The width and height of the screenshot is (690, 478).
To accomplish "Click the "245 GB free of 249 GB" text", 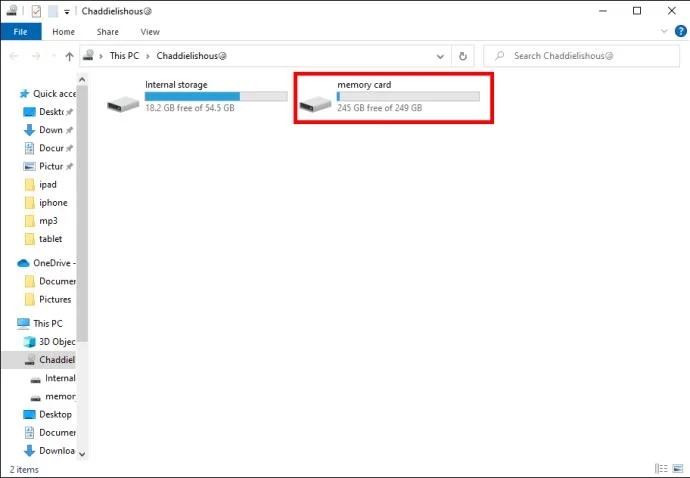I will coord(379,108).
